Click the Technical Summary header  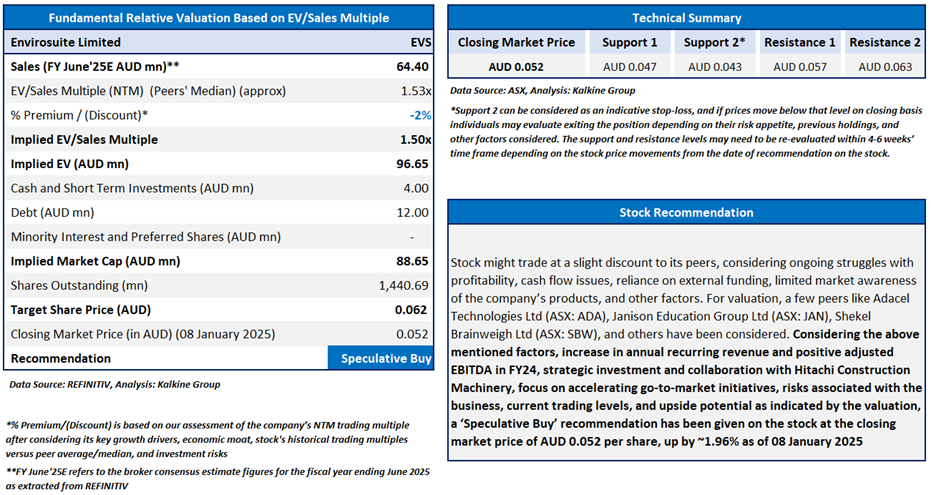pyautogui.click(x=687, y=18)
